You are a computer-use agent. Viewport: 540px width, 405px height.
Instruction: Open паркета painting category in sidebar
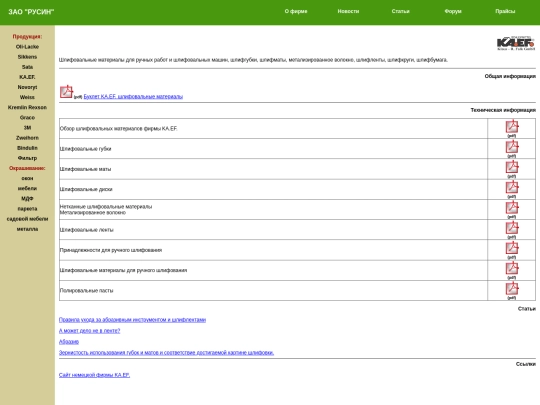[x=27, y=209]
